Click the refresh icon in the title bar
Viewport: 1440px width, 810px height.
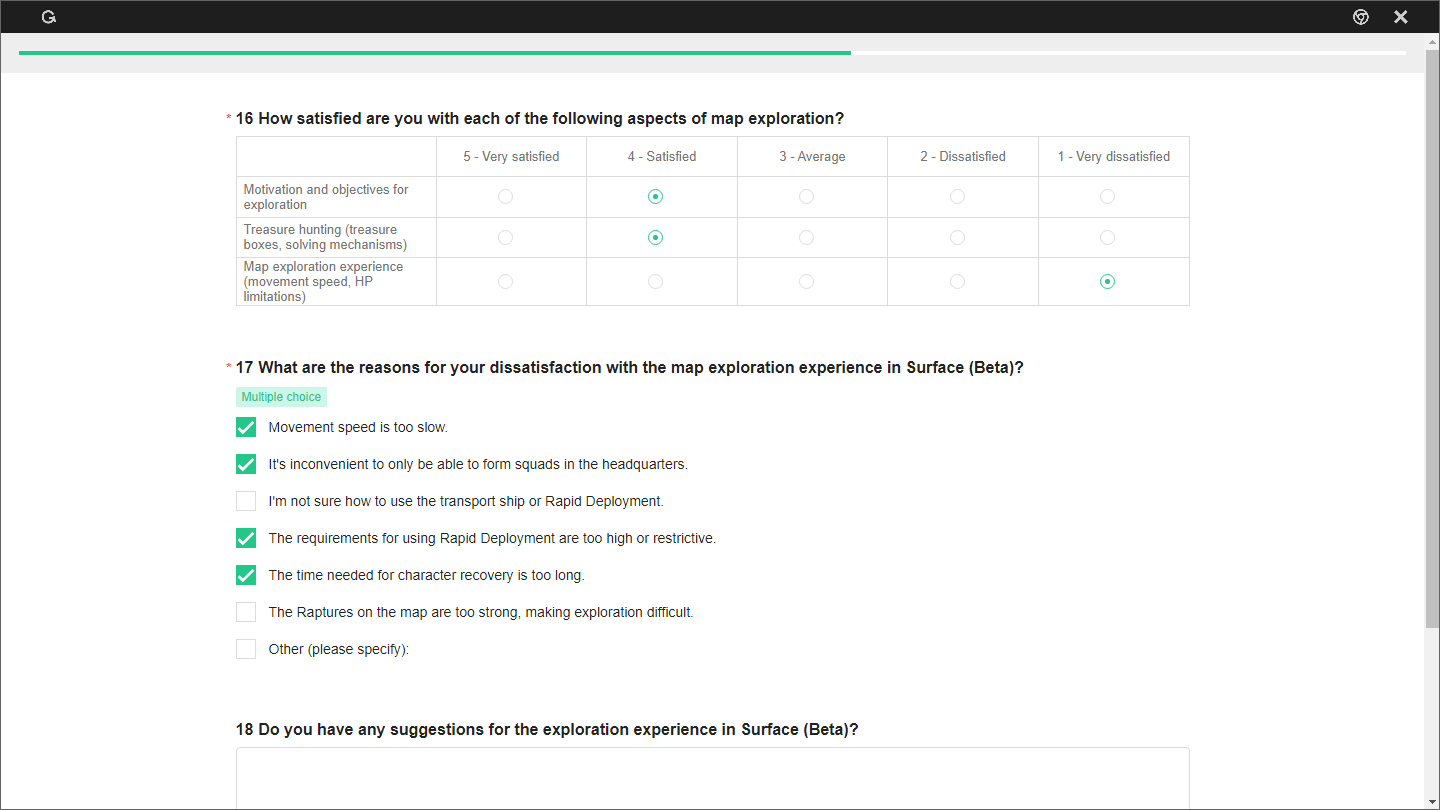[48, 17]
